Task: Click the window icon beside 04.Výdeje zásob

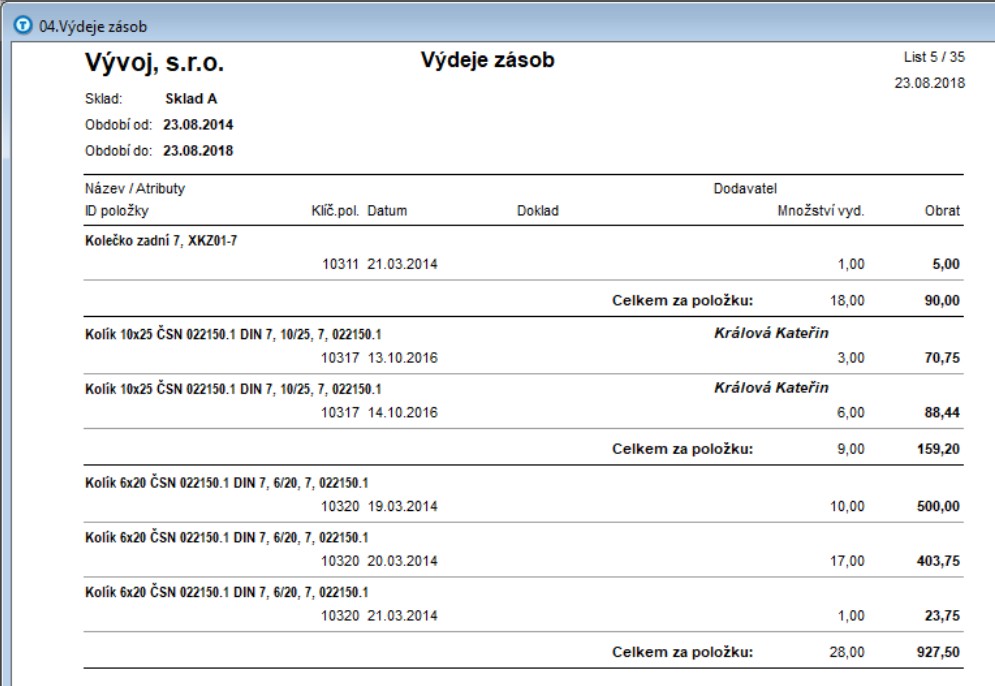Action: 23,25
